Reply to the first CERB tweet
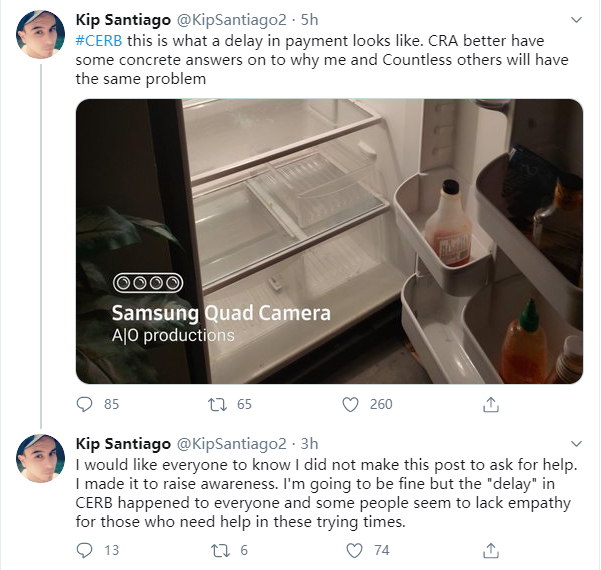This screenshot has height=570, width=601. pyautogui.click(x=84, y=405)
